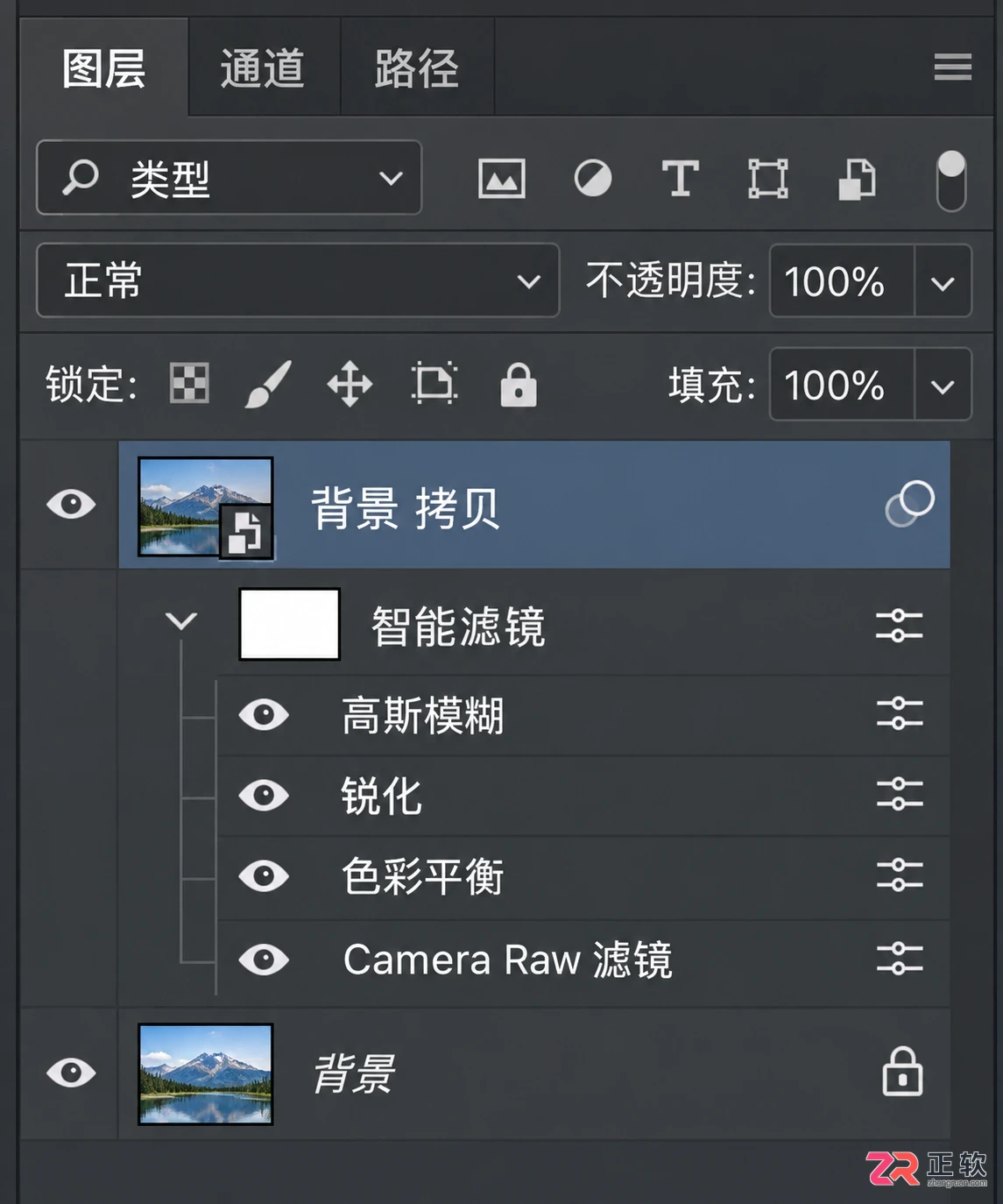Open blending options for 高斯模糊 filter
The image size is (1003, 1204).
pyautogui.click(x=900, y=714)
